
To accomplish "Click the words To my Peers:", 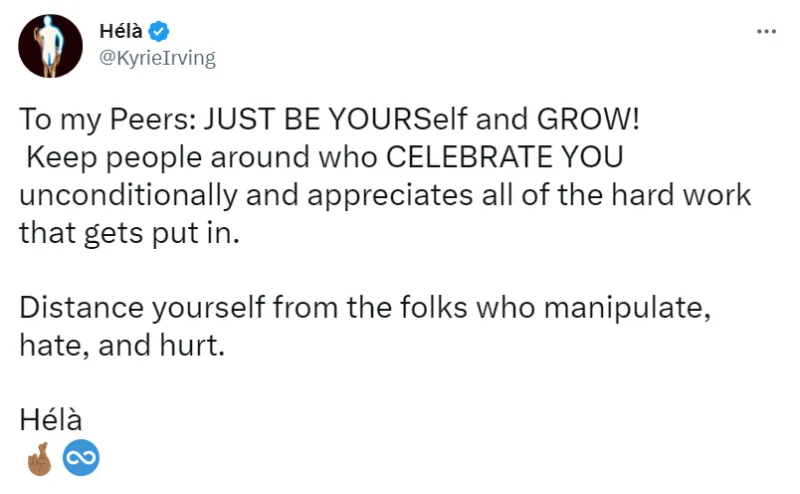I will click(108, 120).
